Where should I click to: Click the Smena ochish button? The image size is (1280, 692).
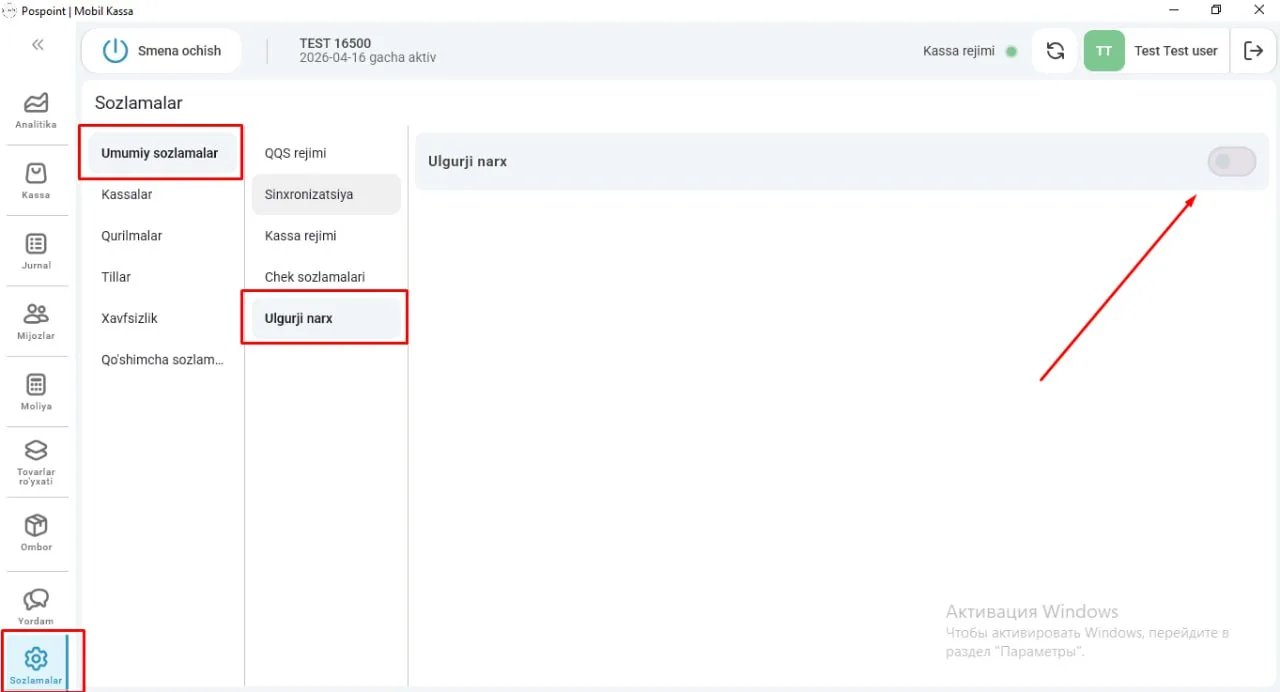click(161, 50)
